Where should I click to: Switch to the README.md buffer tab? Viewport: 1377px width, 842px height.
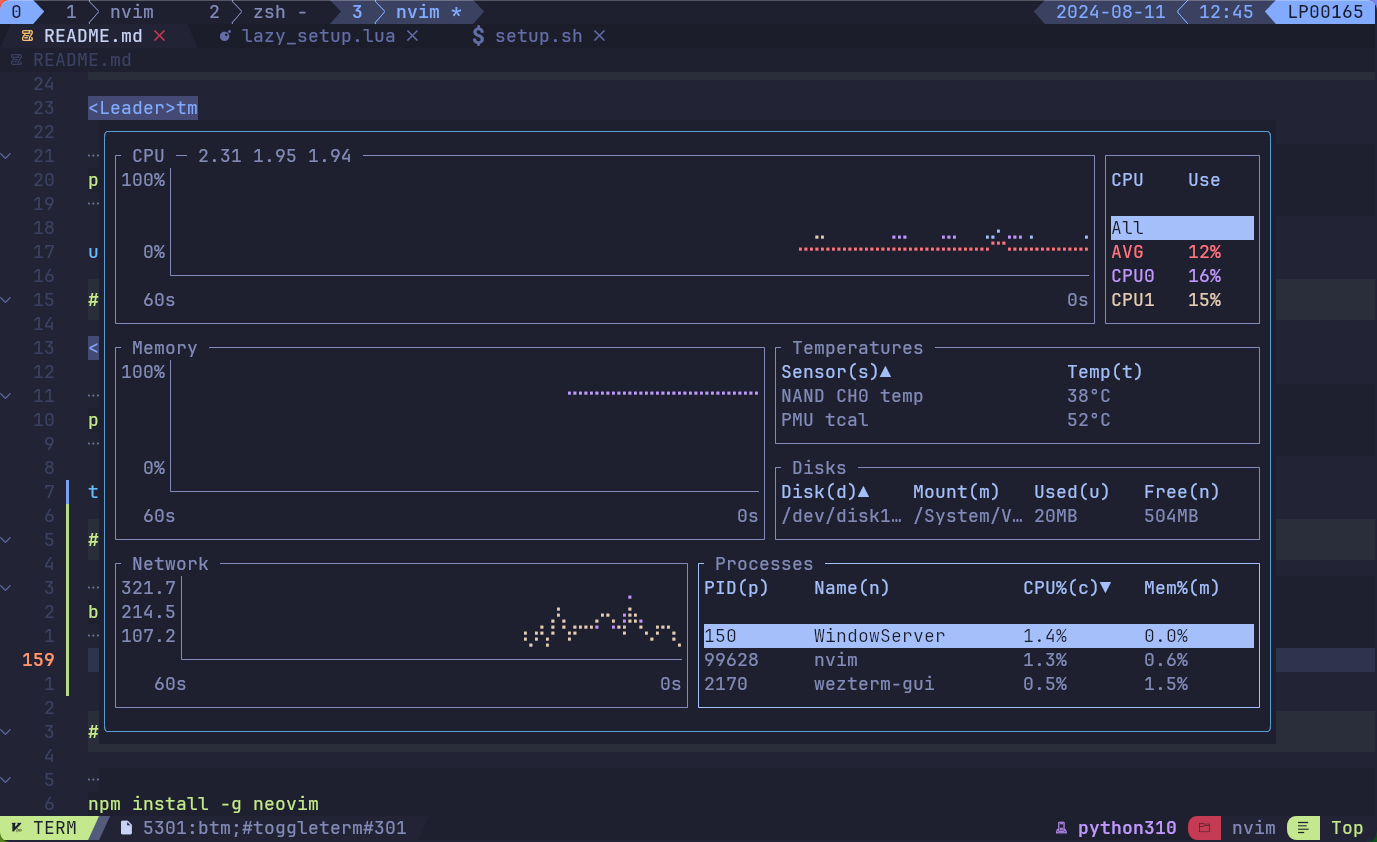click(93, 36)
